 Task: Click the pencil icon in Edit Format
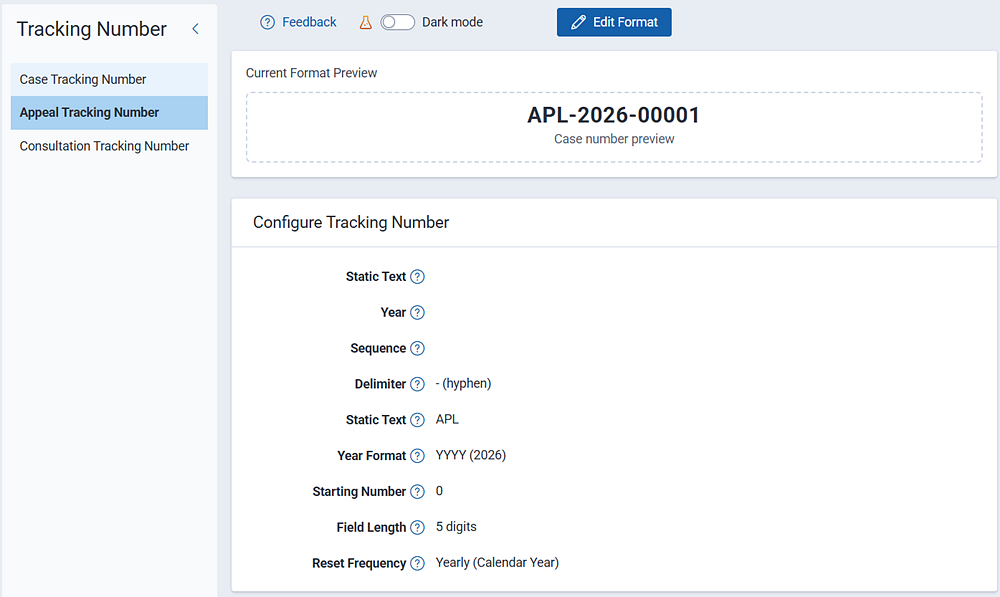tap(578, 22)
